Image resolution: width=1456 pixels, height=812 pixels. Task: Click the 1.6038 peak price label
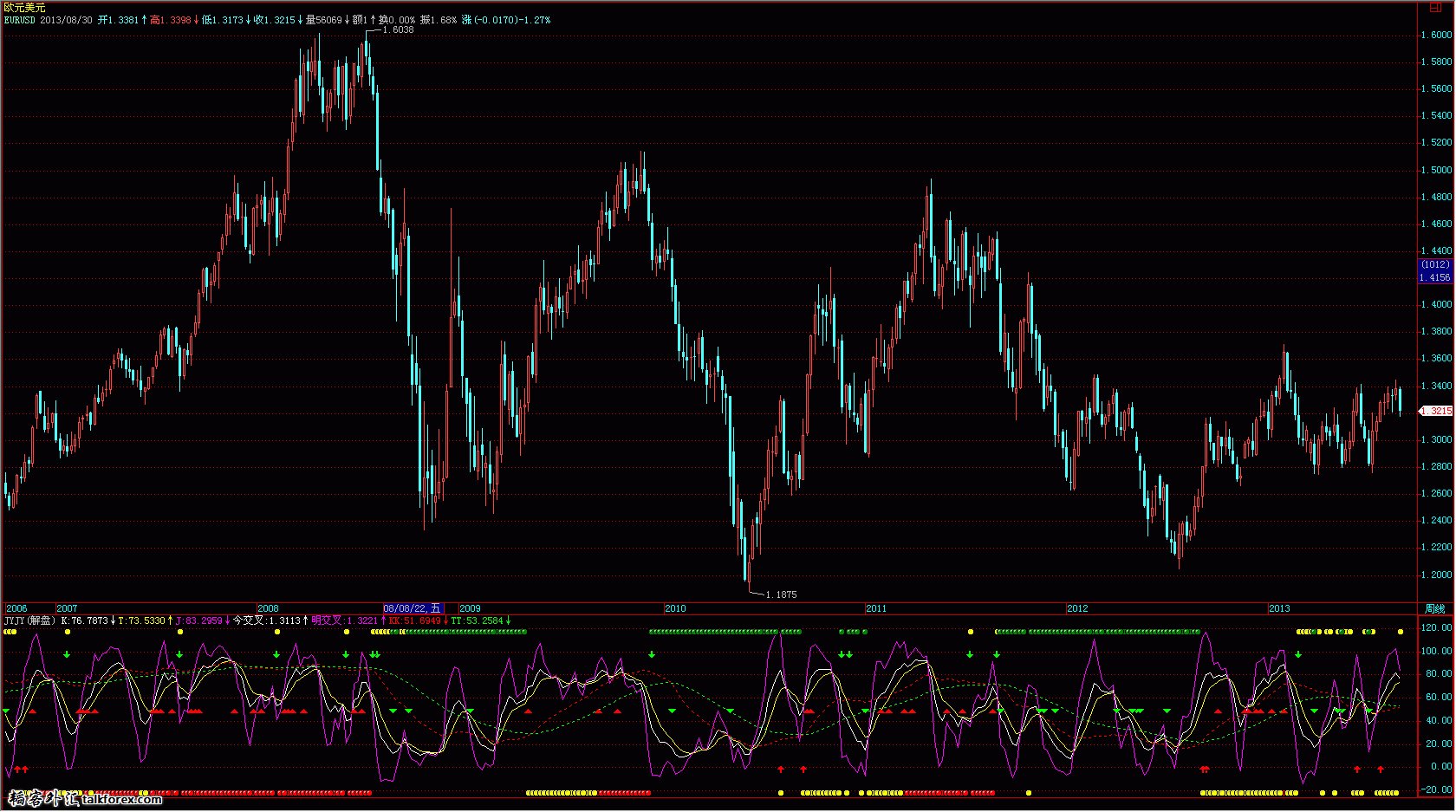(x=398, y=29)
